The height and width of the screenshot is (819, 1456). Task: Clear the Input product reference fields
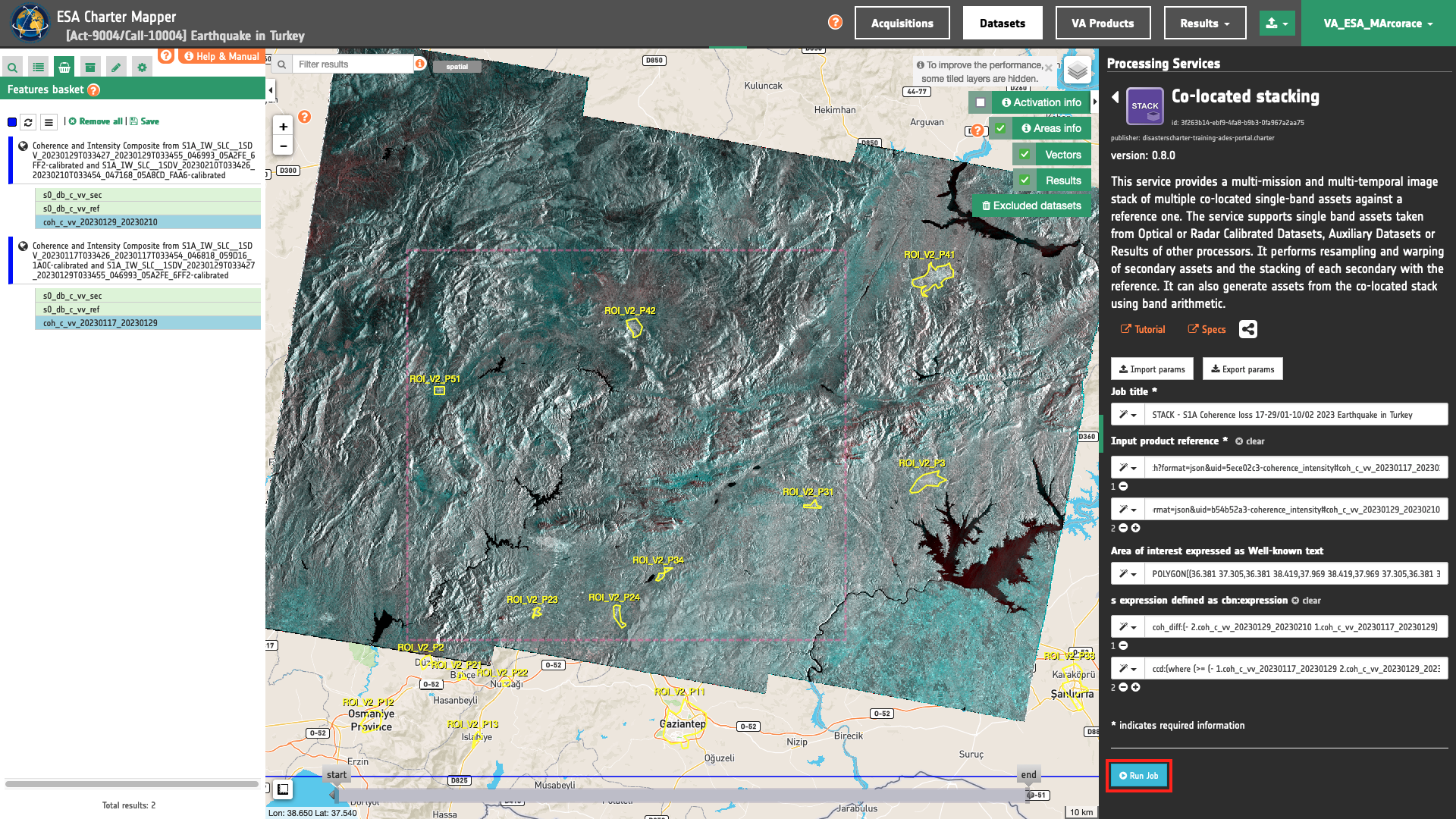point(1250,441)
